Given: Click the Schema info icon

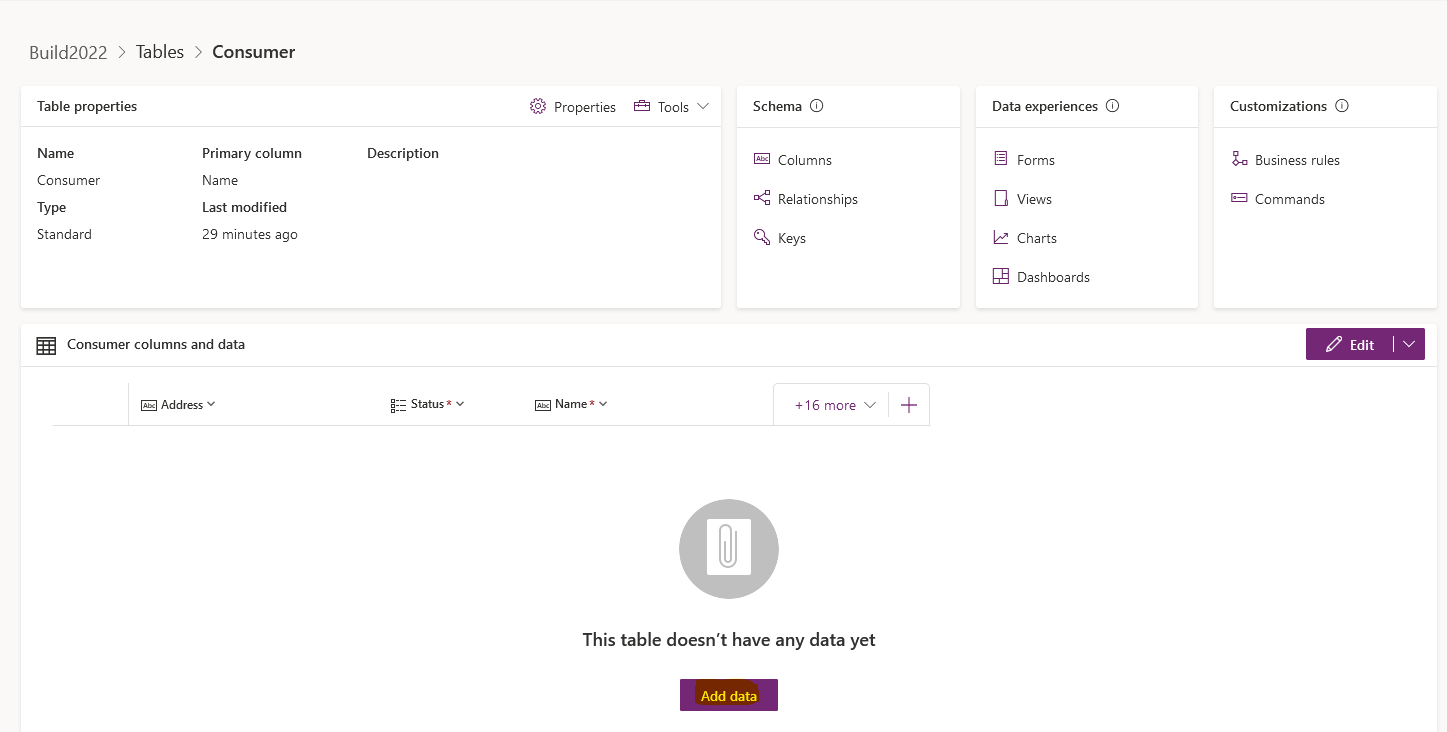Looking at the screenshot, I should 816,106.
